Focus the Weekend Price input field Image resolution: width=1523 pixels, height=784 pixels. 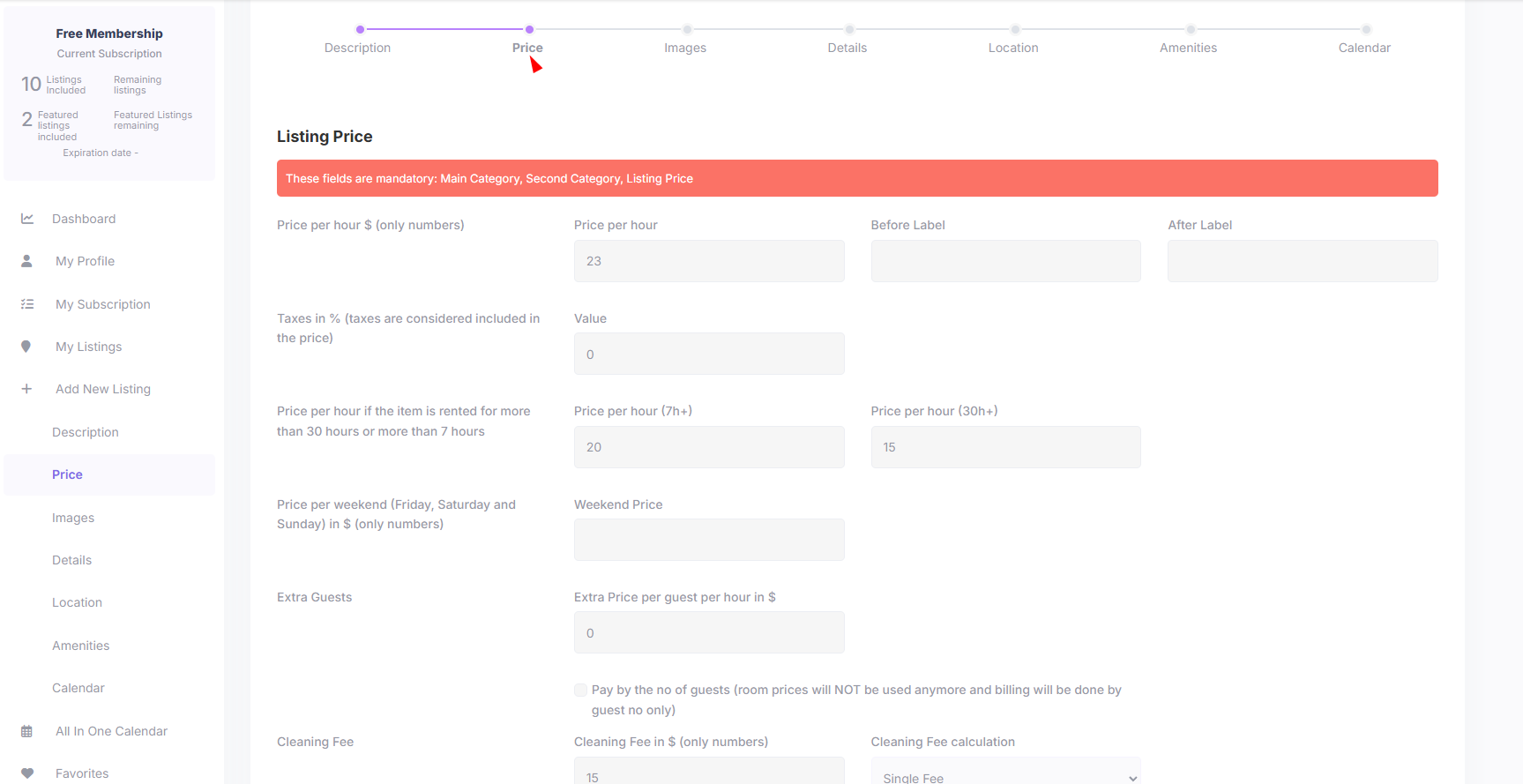708,540
